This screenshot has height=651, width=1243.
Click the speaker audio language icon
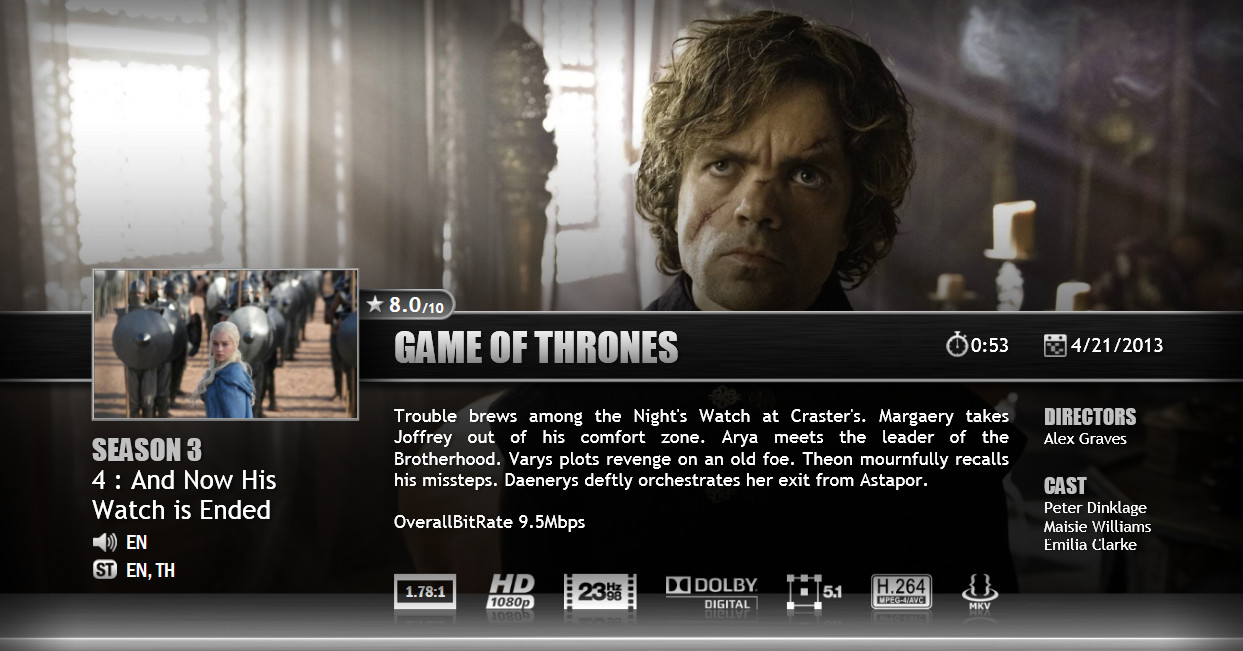coord(105,543)
